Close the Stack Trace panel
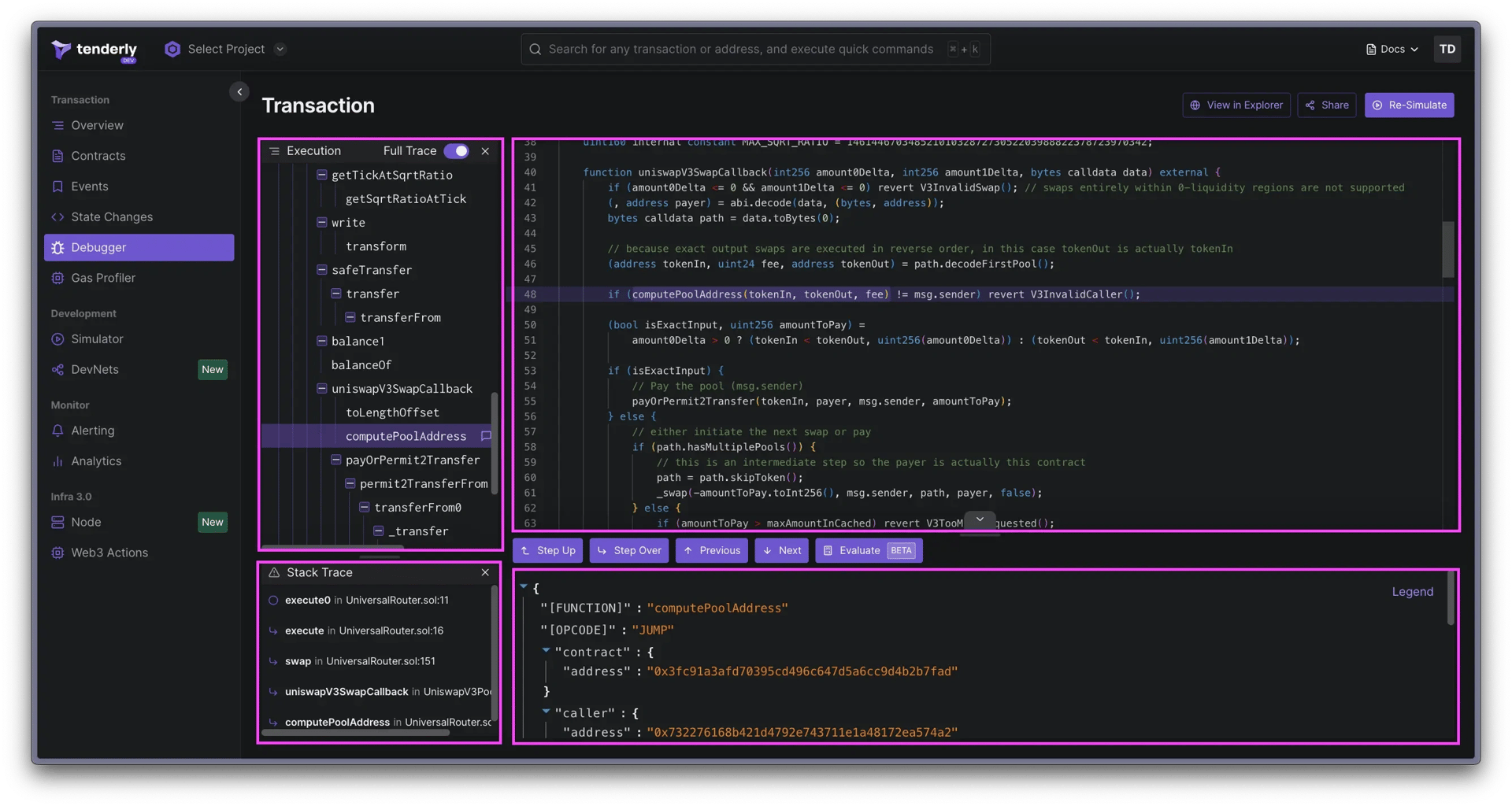This screenshot has height=806, width=1512. click(x=485, y=573)
